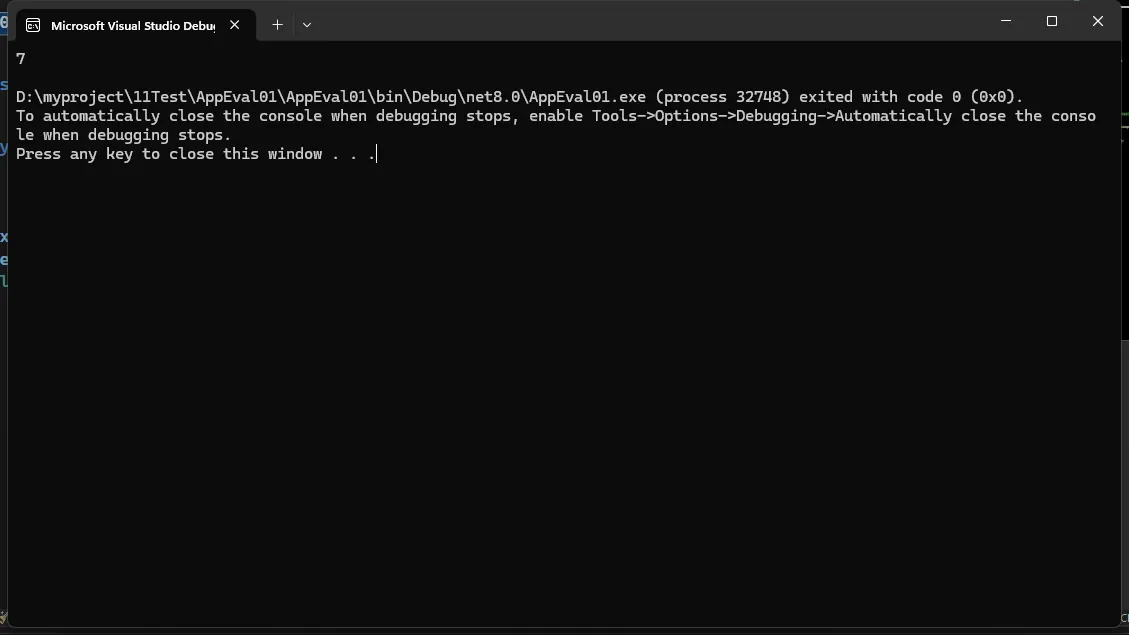This screenshot has height=635, width=1129.
Task: Click the output line showing 7
Action: tap(21, 59)
